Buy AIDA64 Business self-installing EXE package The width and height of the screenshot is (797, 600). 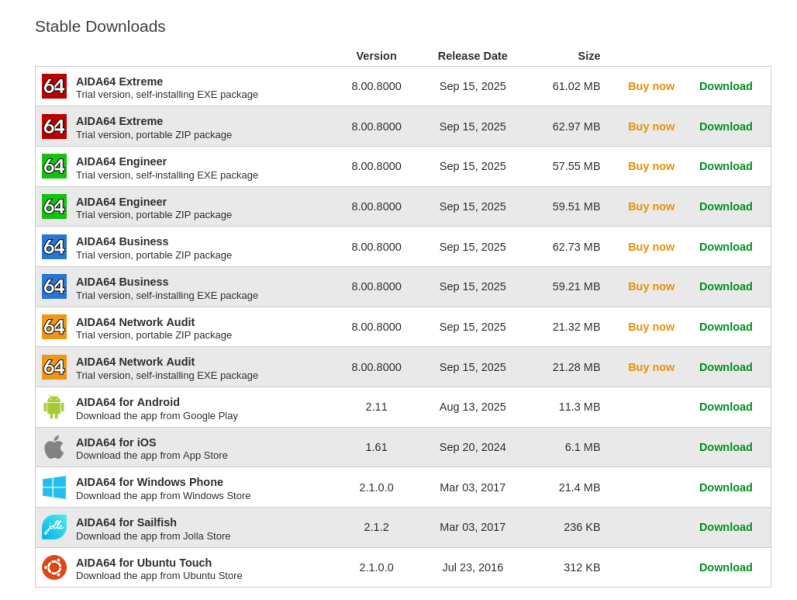651,287
